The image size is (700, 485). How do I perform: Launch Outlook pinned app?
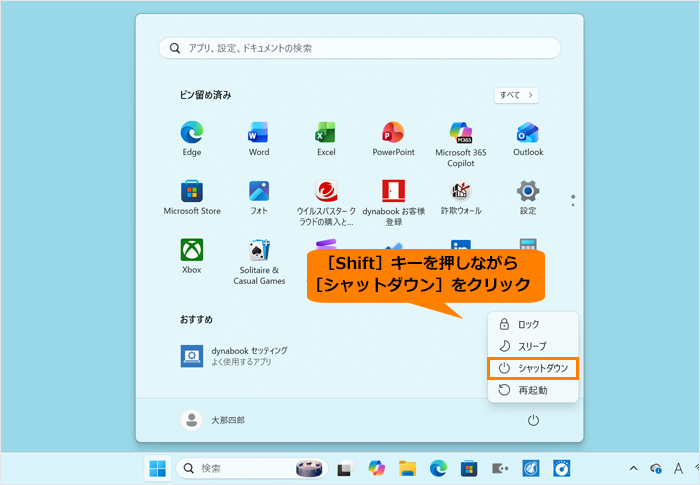(x=528, y=139)
